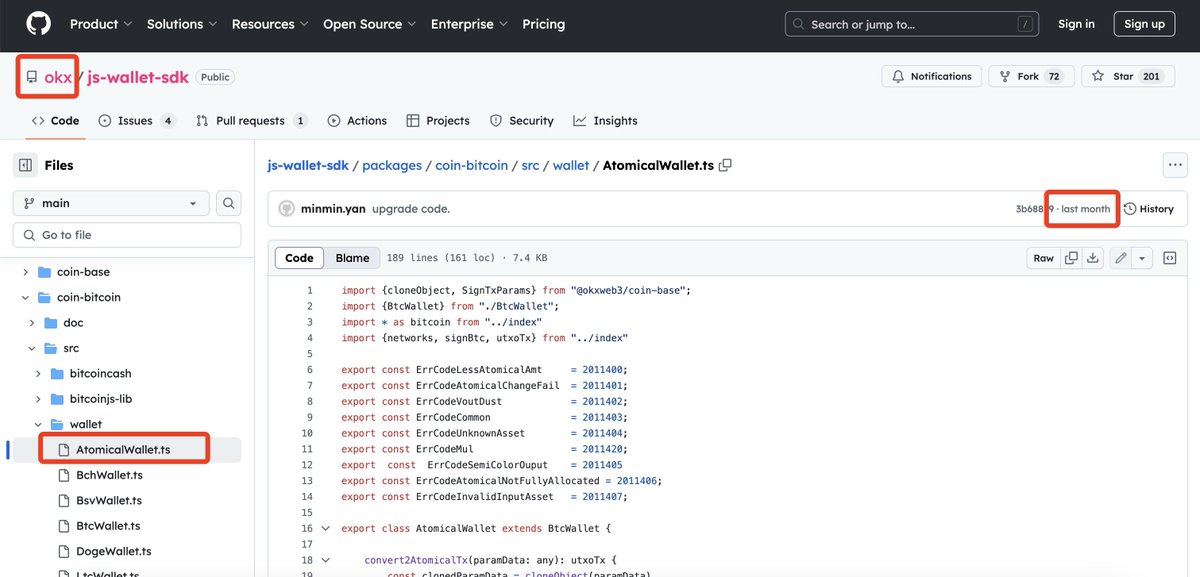
Task: Open minmin.yan author link
Action: 332,209
